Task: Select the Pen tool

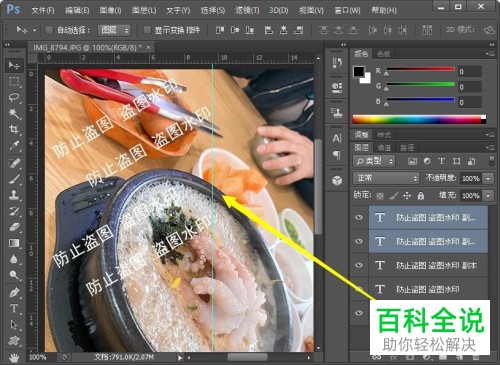Action: coord(14,293)
